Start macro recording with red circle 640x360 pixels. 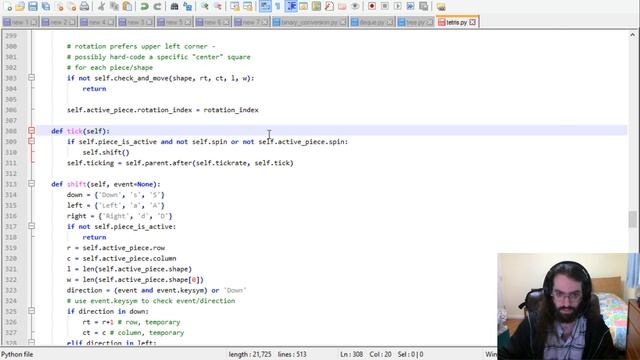click(x=372, y=6)
